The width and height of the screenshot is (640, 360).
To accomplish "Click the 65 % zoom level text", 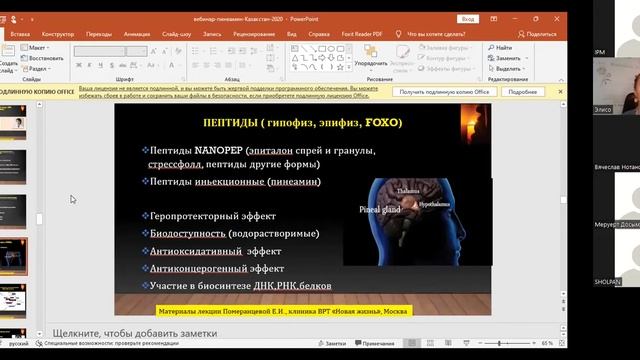I will (547, 343).
